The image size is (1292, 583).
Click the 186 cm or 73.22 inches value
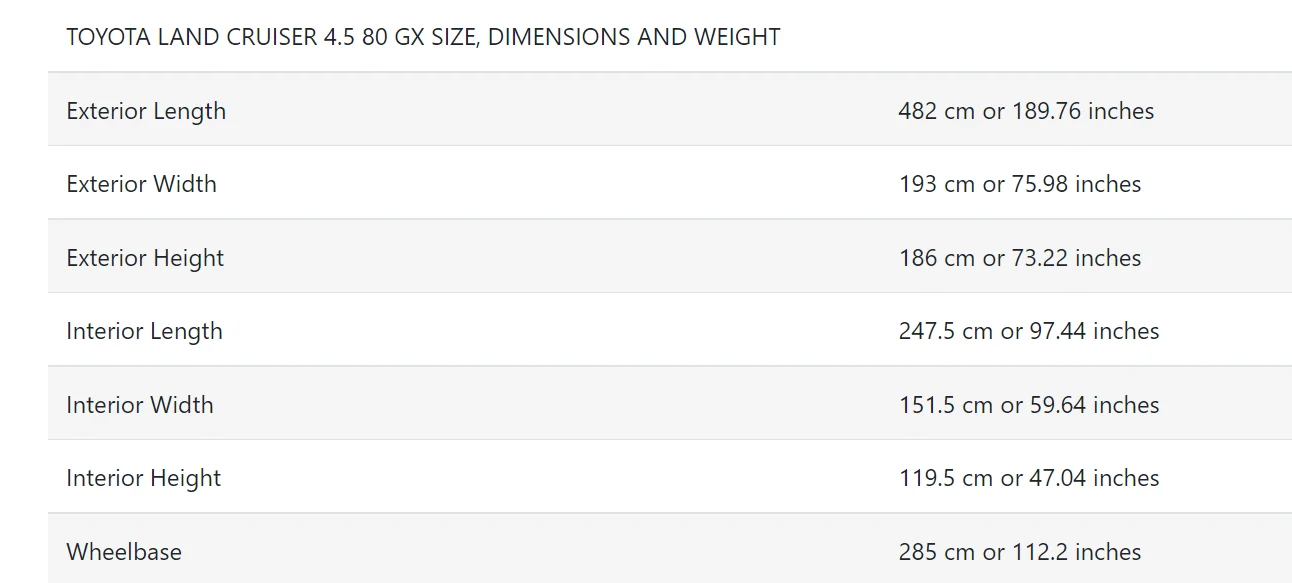(x=1019, y=258)
